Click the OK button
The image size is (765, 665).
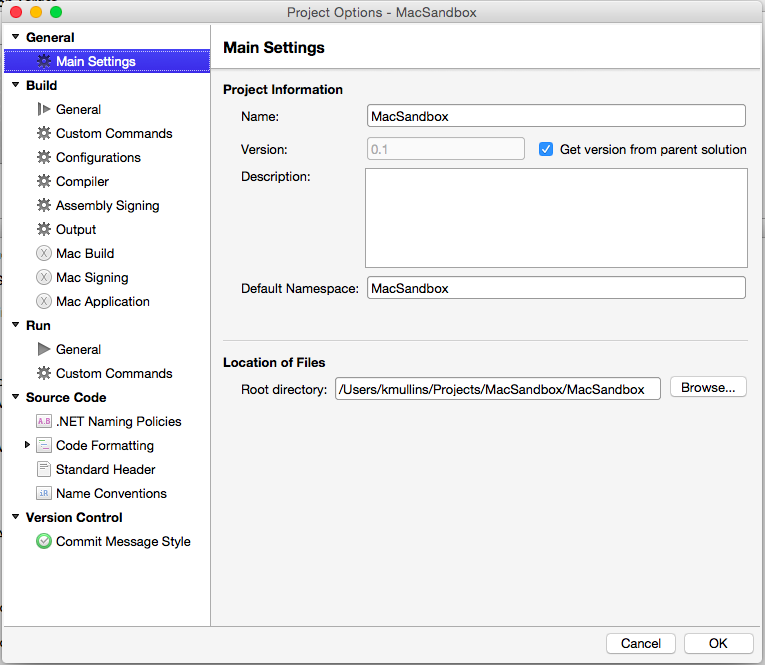718,643
